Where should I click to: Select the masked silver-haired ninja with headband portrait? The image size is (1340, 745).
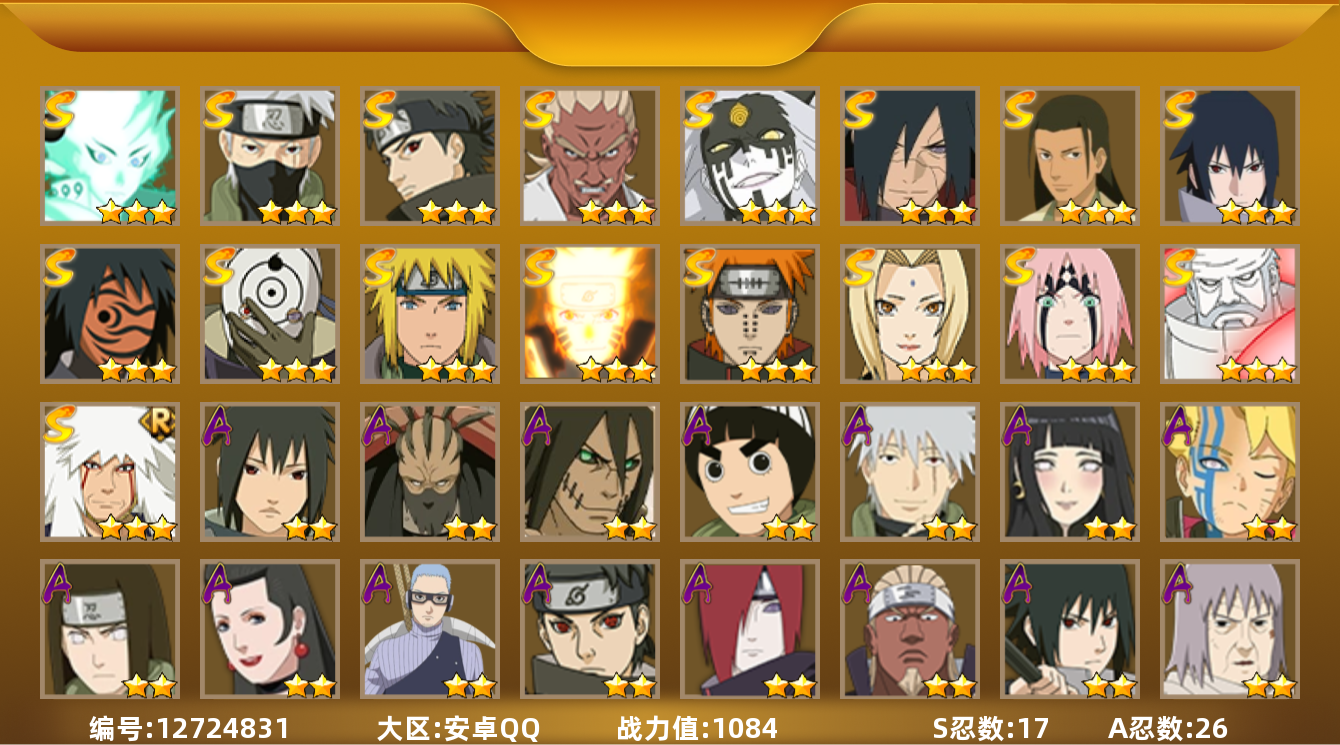coord(270,155)
